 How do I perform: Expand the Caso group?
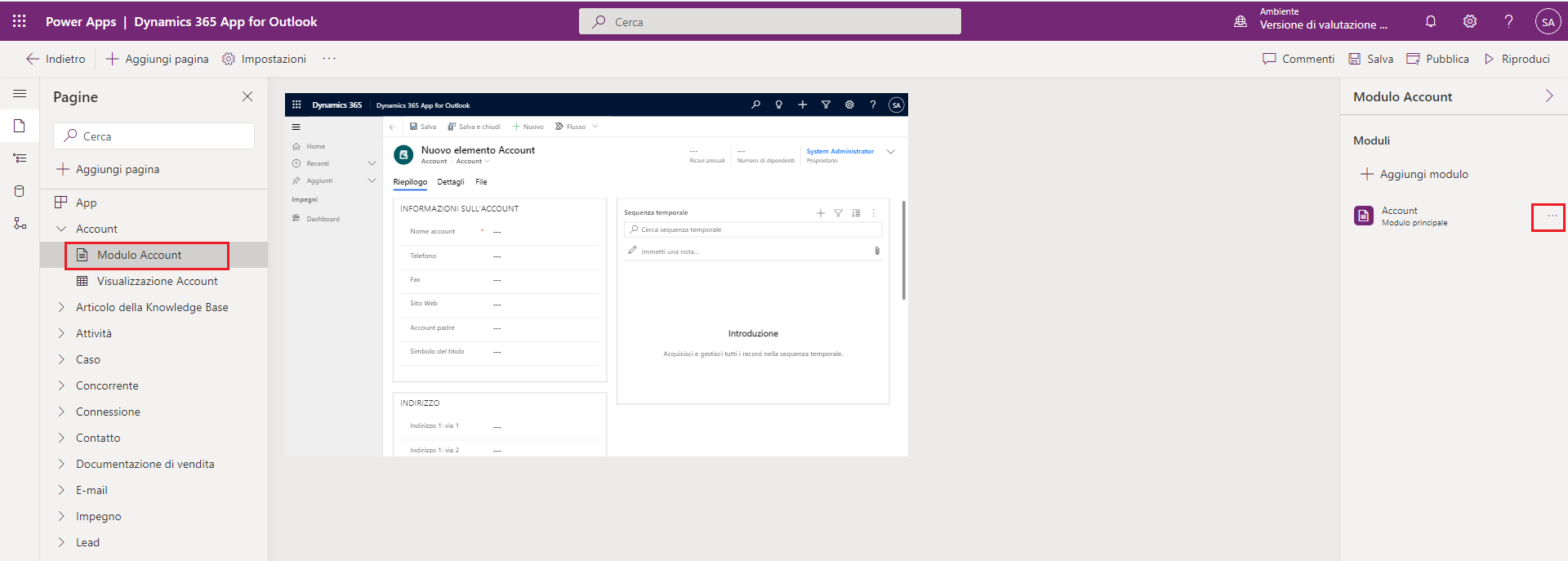pyautogui.click(x=61, y=359)
